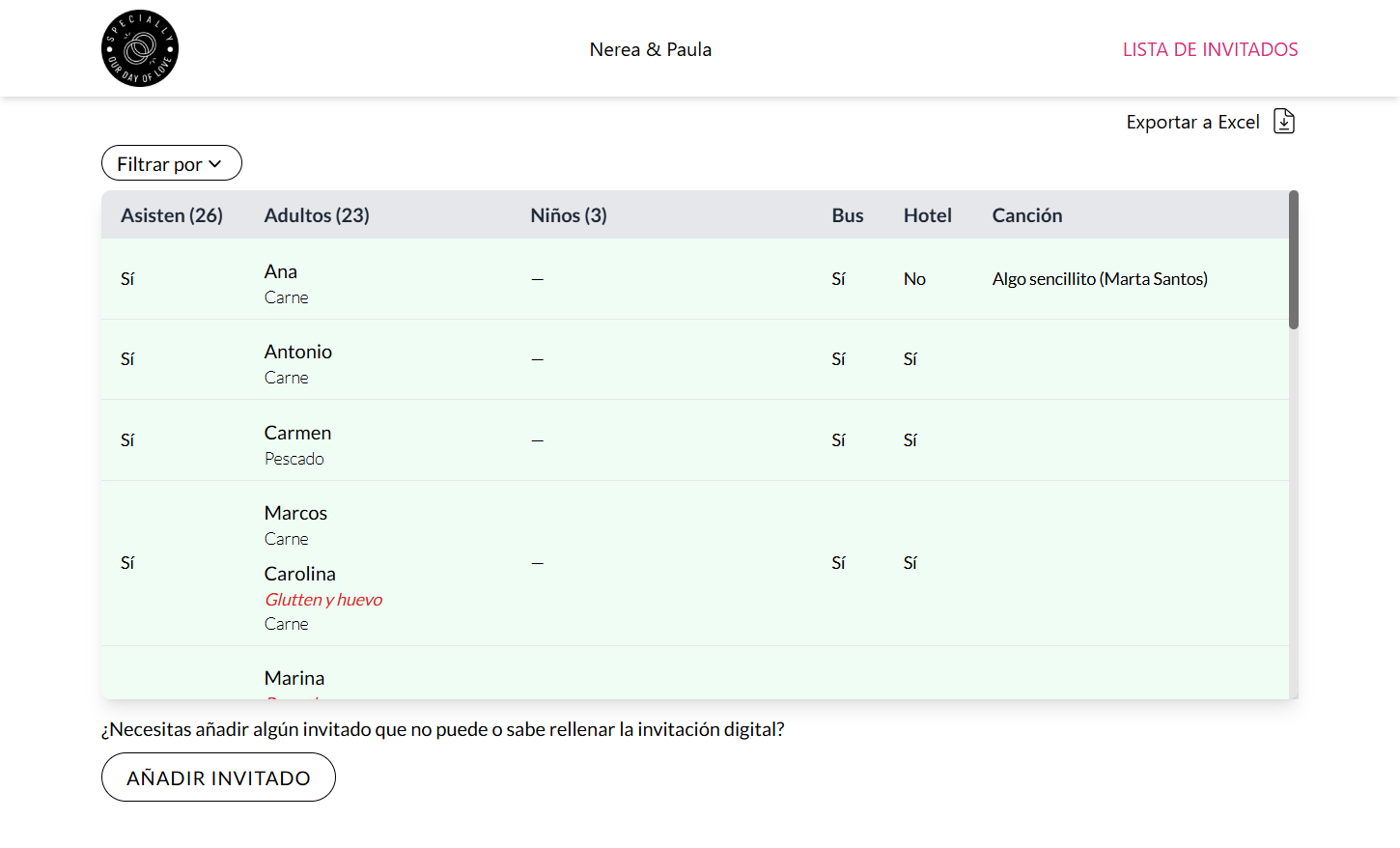Select guest name Marina
Viewport: 1400px width, 848px height.
(294, 678)
